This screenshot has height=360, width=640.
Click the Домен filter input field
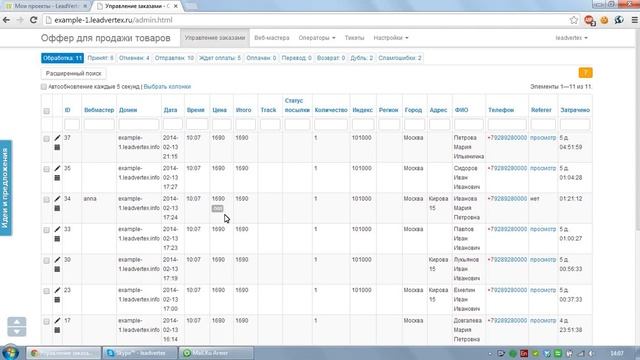[139, 124]
